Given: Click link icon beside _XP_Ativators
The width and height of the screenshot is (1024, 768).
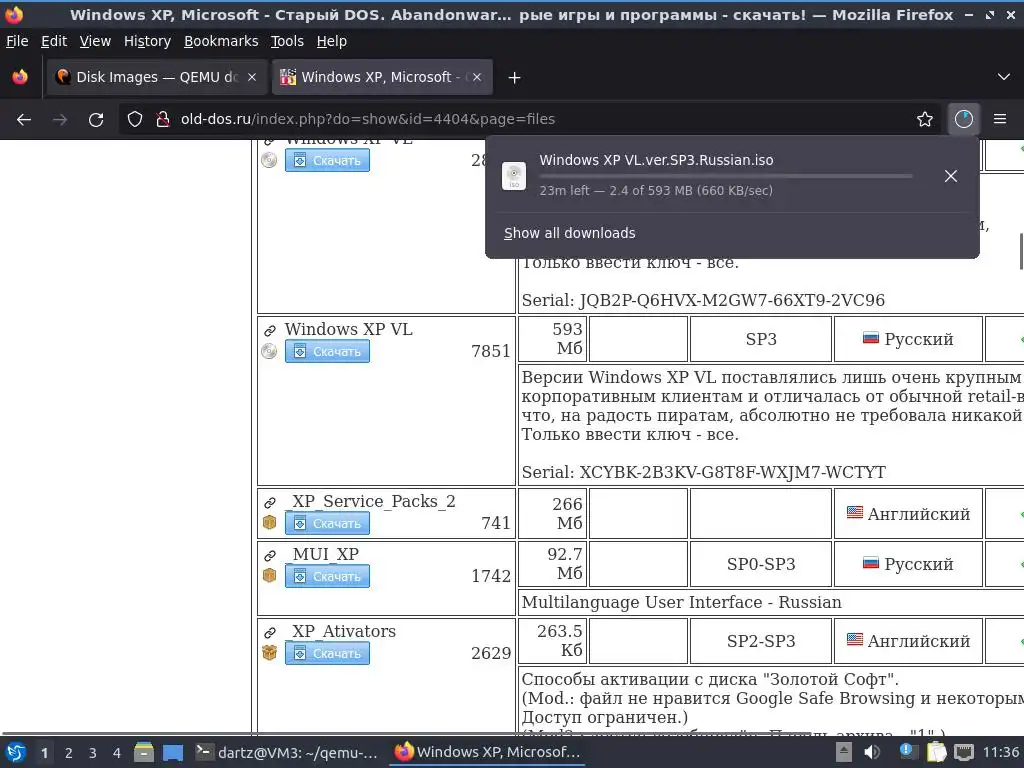Looking at the screenshot, I should (x=270, y=632).
